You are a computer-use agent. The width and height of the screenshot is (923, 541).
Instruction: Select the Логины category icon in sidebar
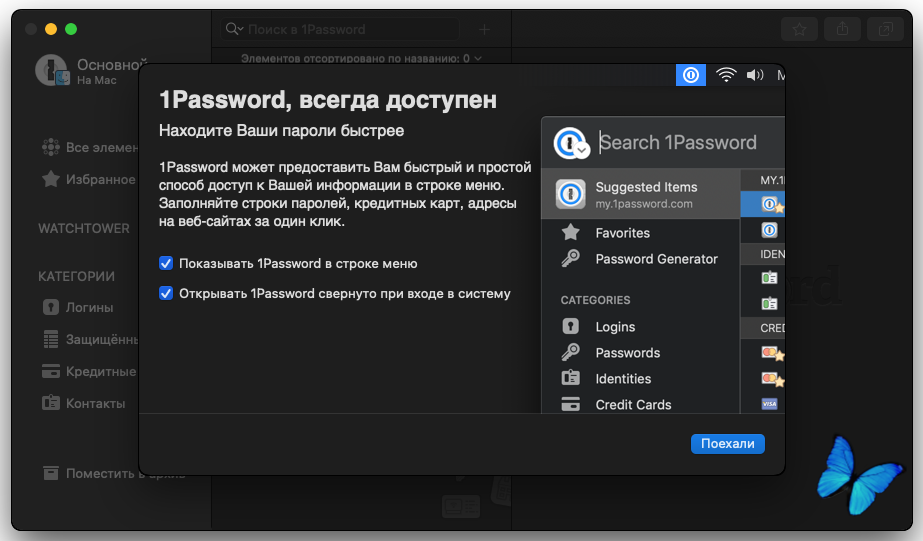[51, 307]
